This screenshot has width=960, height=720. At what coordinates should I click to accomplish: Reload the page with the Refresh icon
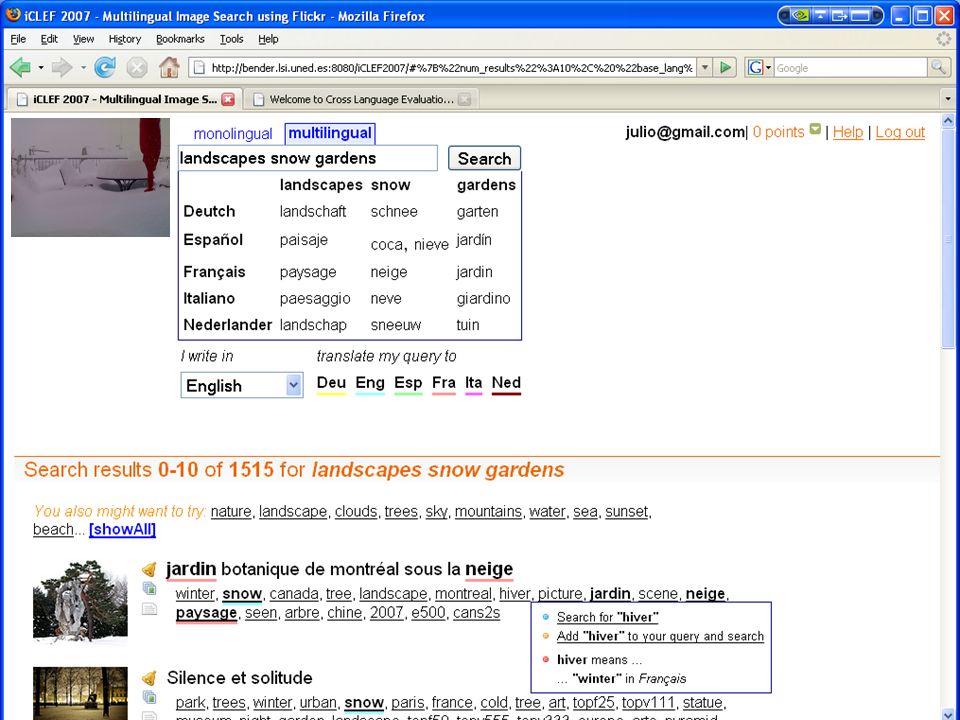click(x=105, y=67)
